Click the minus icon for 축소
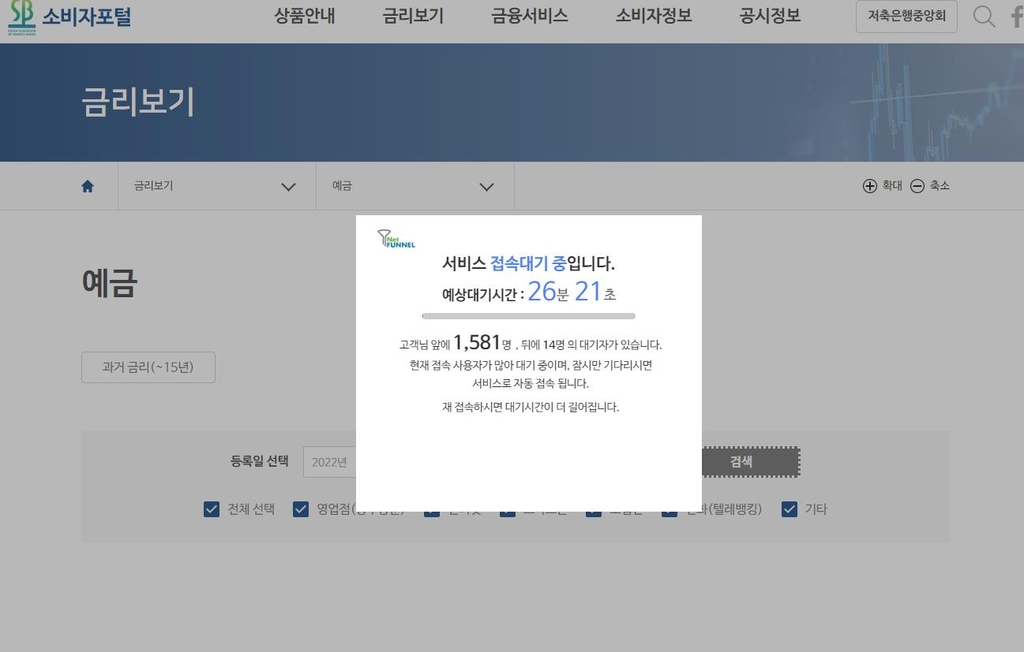The height and width of the screenshot is (652, 1024). point(917,186)
